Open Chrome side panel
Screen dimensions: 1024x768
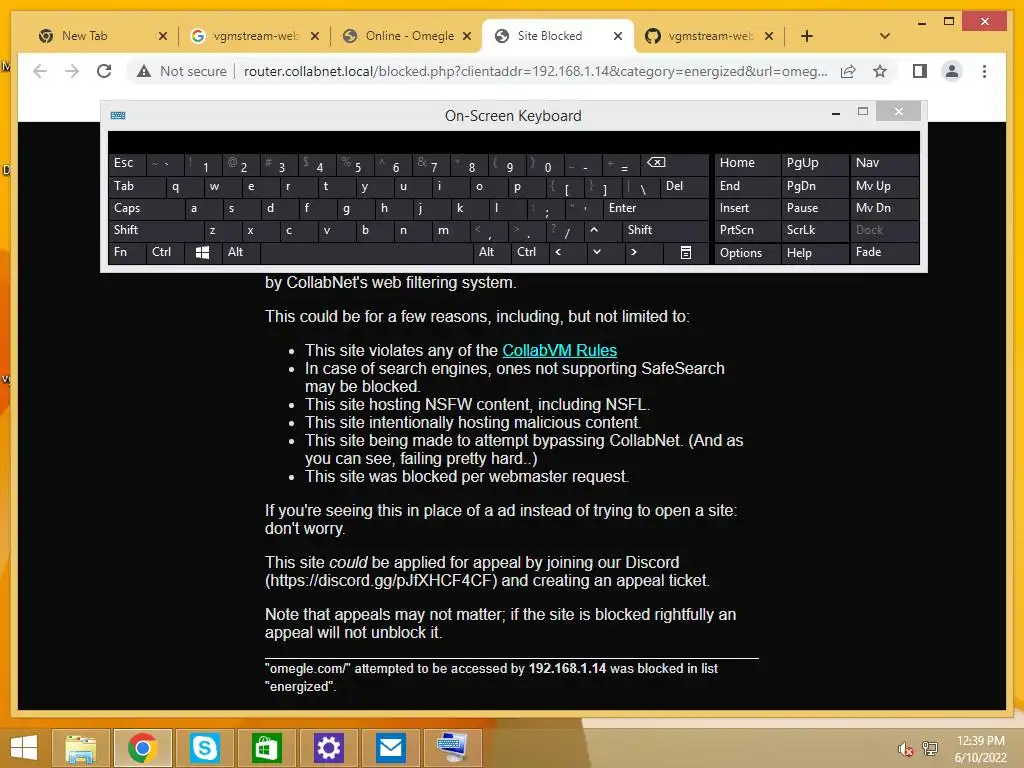coord(920,71)
